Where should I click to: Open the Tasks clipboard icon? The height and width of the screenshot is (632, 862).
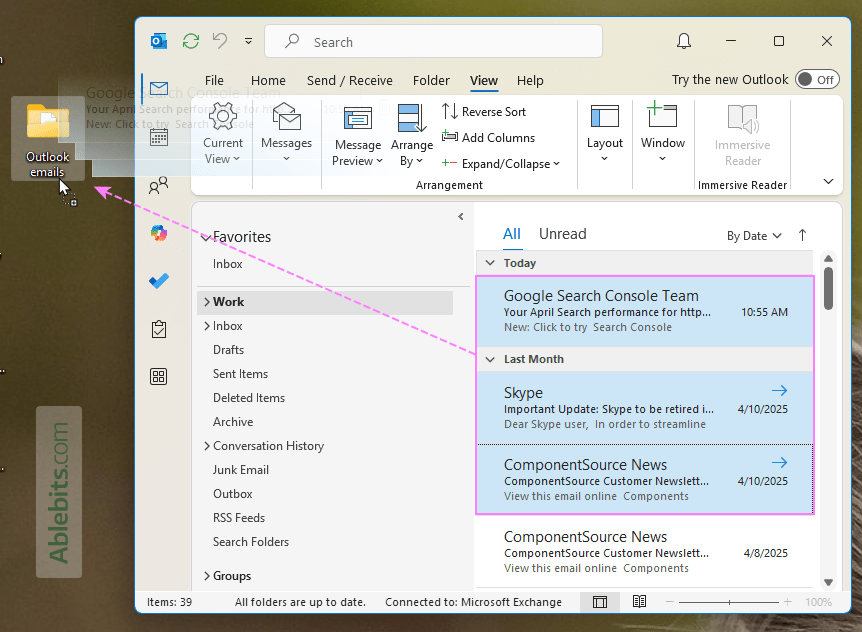point(159,329)
